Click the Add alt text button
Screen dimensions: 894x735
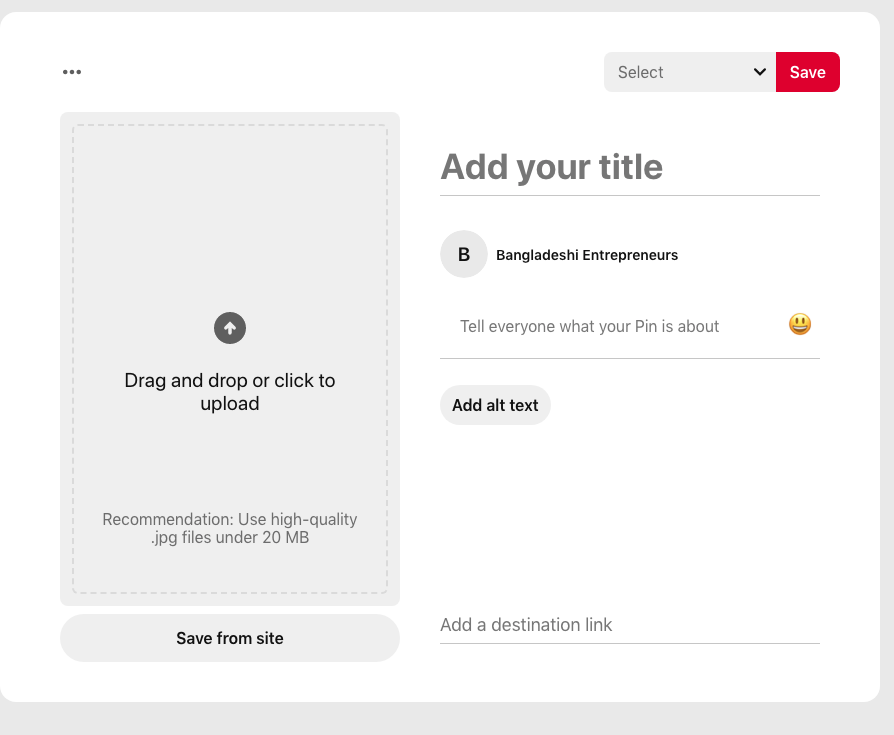pos(495,405)
